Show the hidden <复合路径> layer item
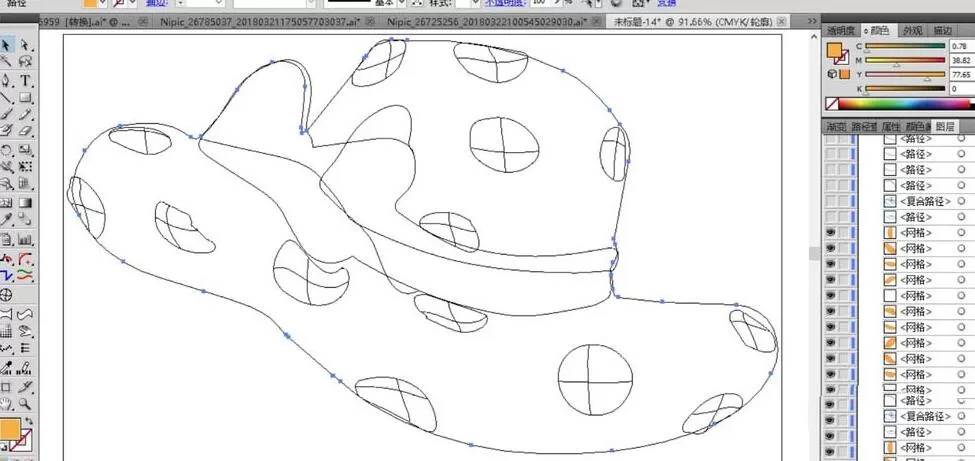Screen dimensions: 975x461 click(830, 201)
